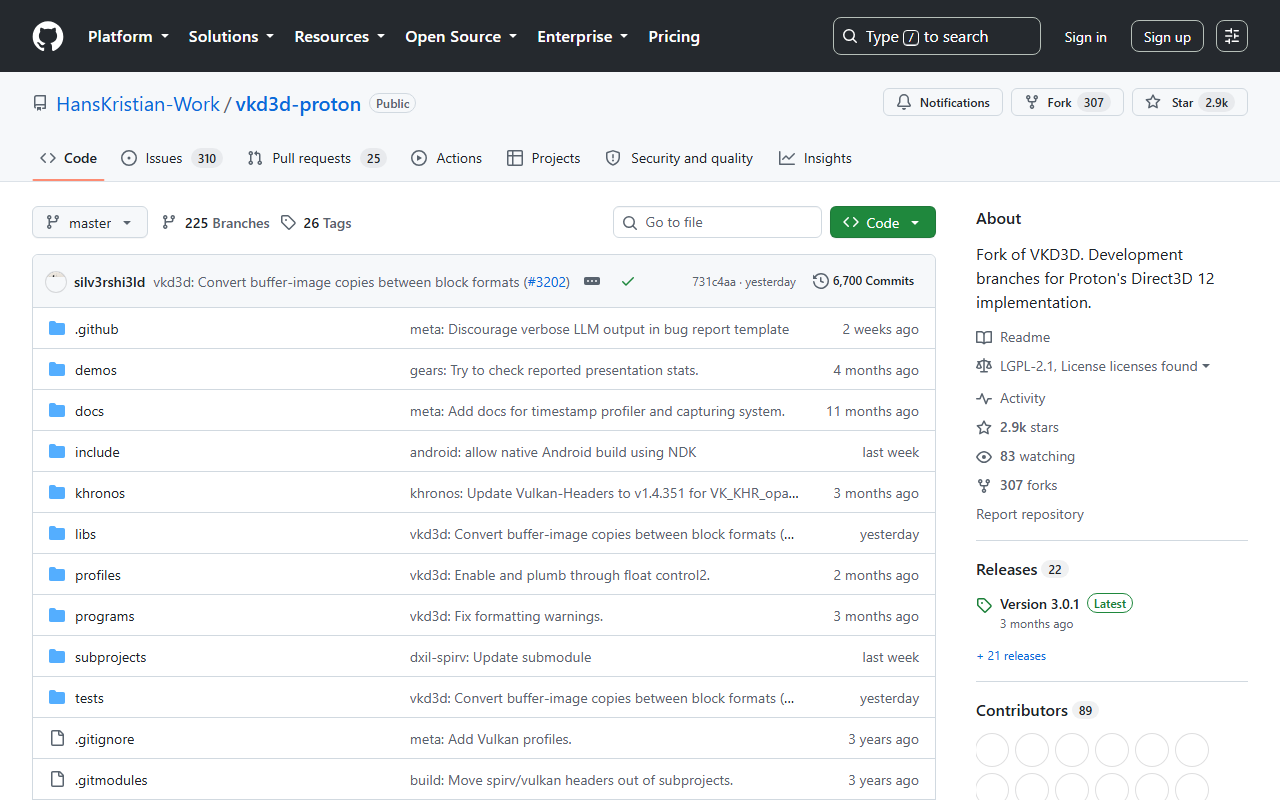The image size is (1280, 800).
Task: Focus the Go to file field
Action: [x=717, y=222]
